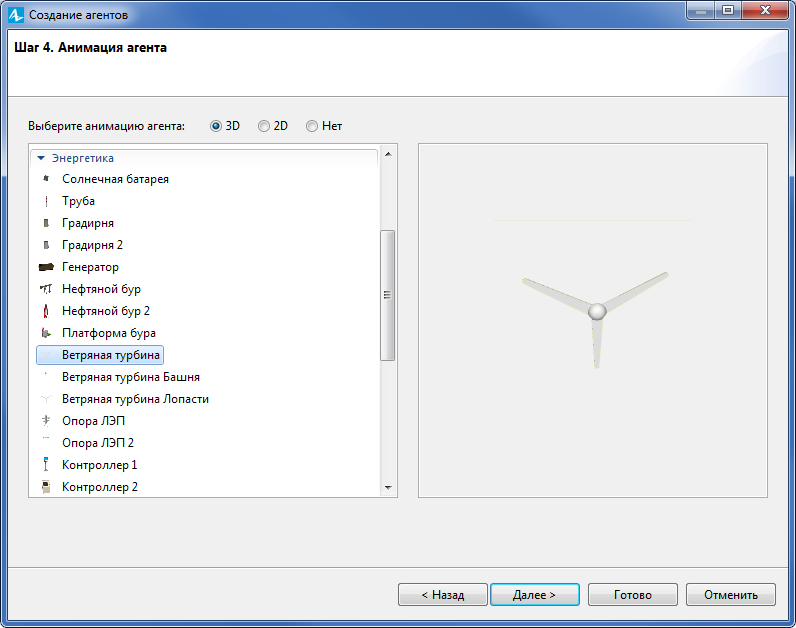Image resolution: width=796 pixels, height=628 pixels.
Task: Click the turbine icon of Ветряная турбина
Action: 46,355
